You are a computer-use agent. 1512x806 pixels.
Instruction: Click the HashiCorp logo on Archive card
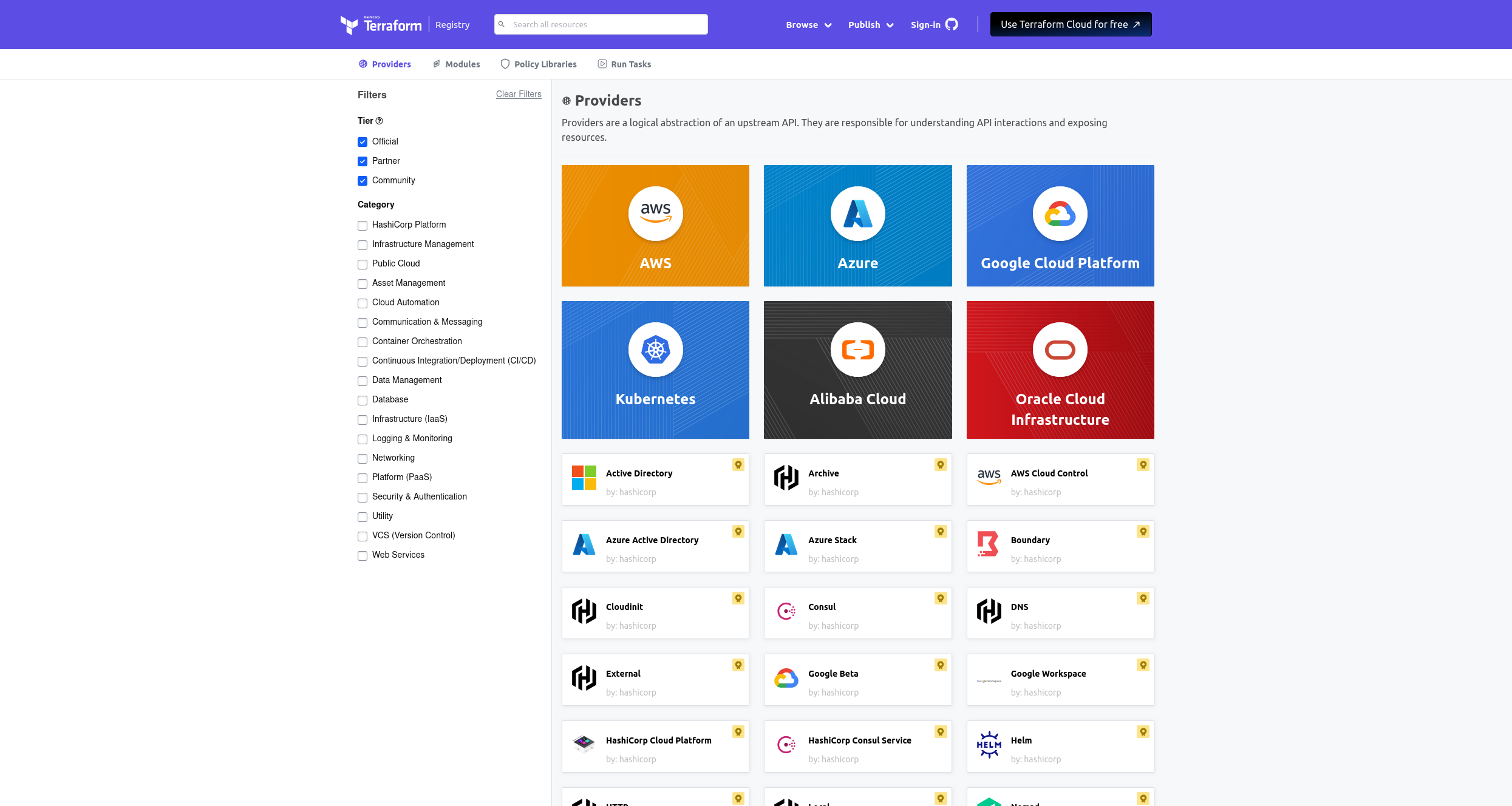point(786,478)
